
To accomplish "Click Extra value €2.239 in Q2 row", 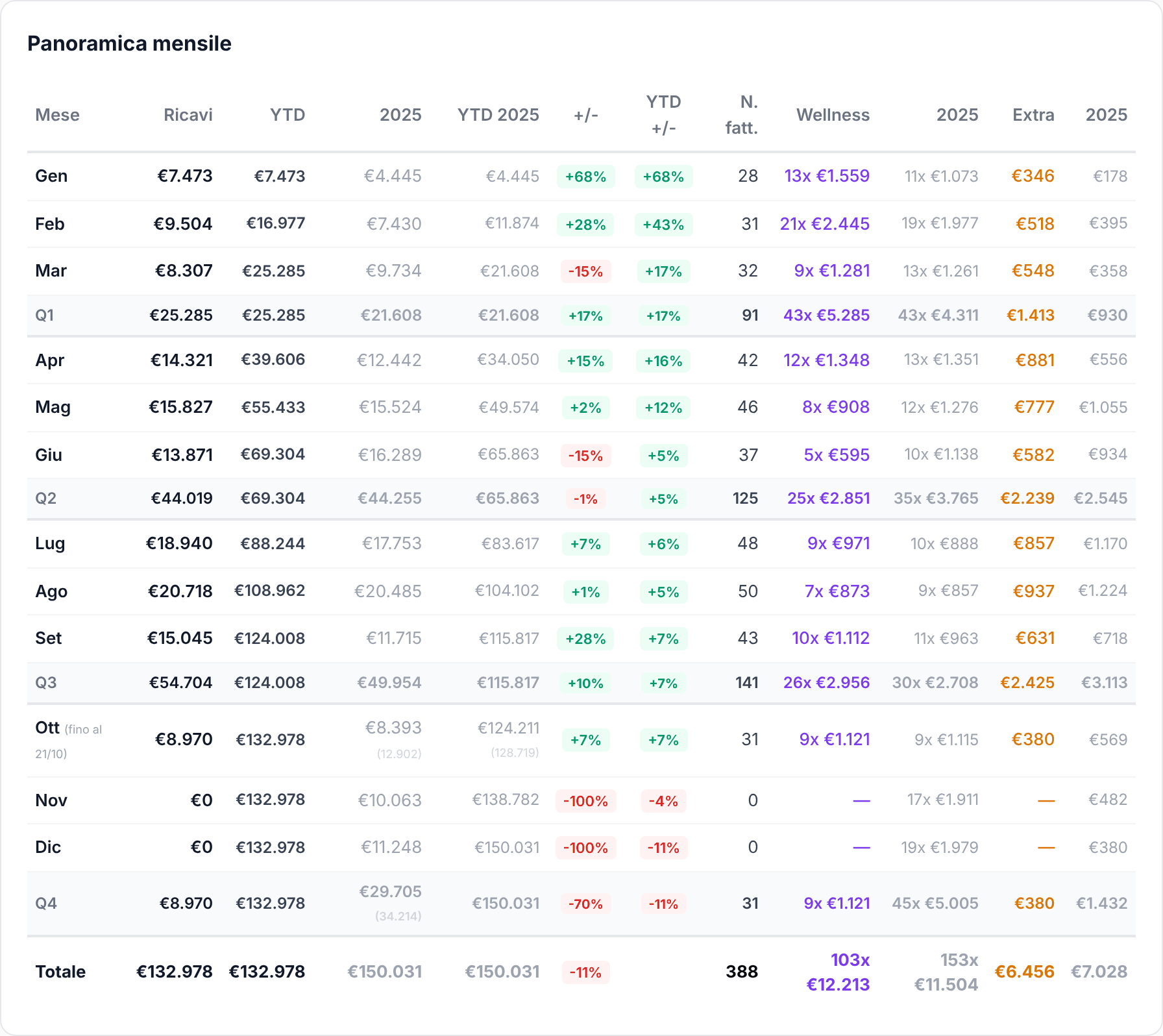I will (x=1027, y=499).
